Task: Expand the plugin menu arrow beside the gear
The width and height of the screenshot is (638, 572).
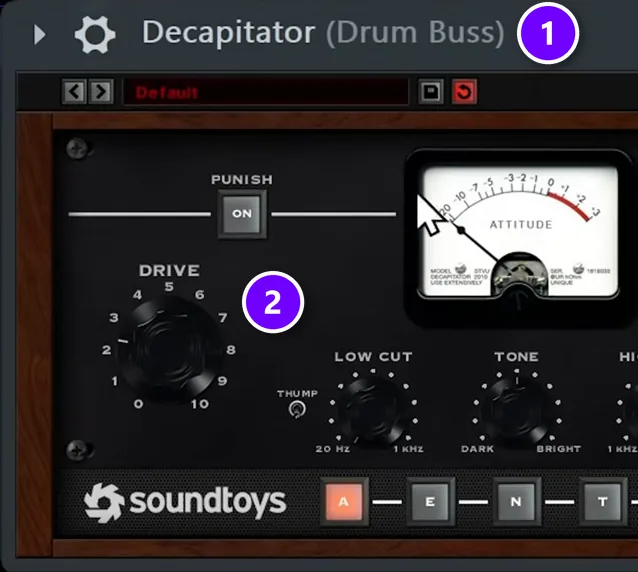Action: (x=39, y=35)
